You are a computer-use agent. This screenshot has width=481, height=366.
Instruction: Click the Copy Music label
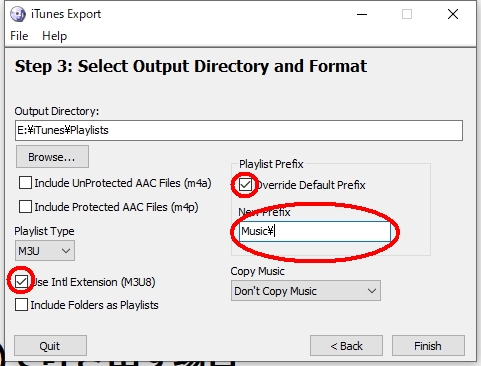(257, 271)
